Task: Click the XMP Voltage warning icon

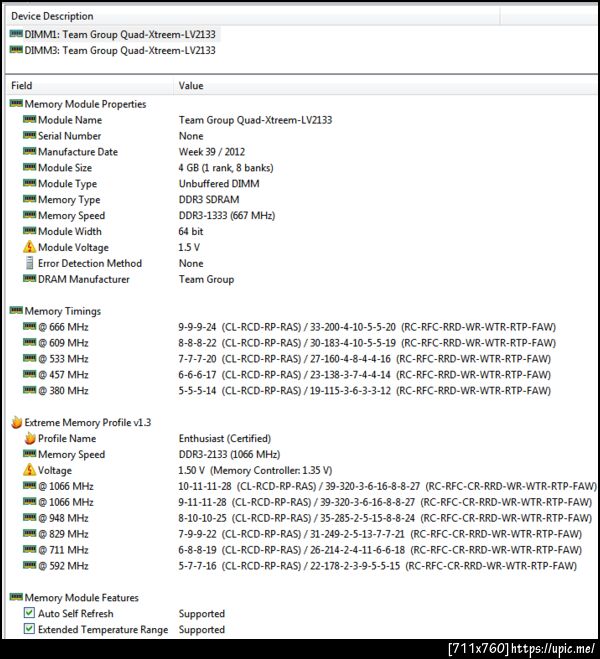Action: click(29, 469)
